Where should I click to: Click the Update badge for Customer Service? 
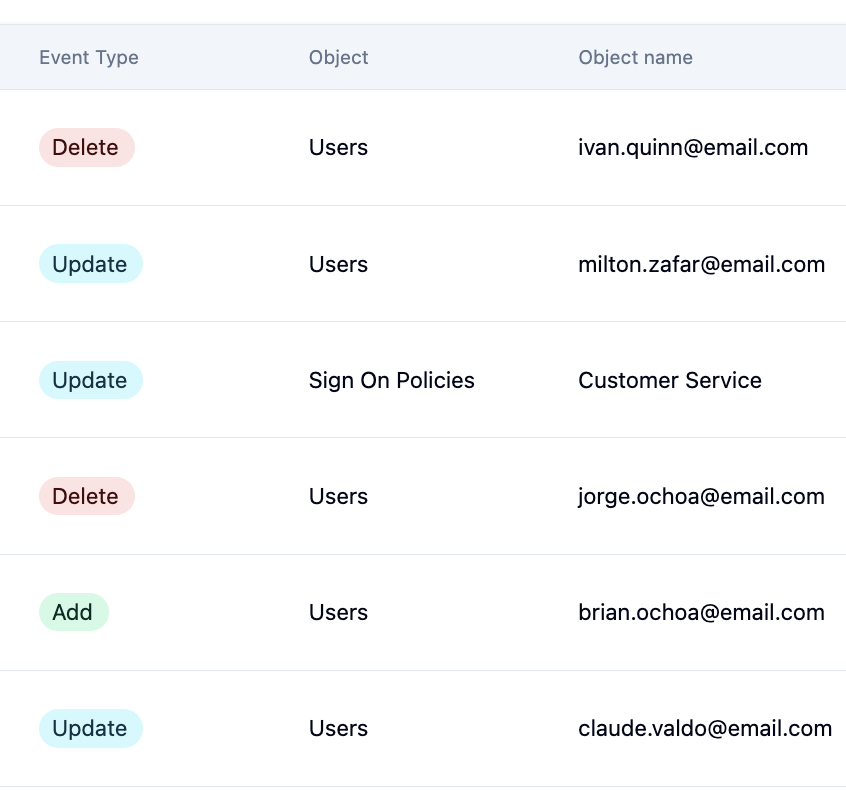coord(90,380)
